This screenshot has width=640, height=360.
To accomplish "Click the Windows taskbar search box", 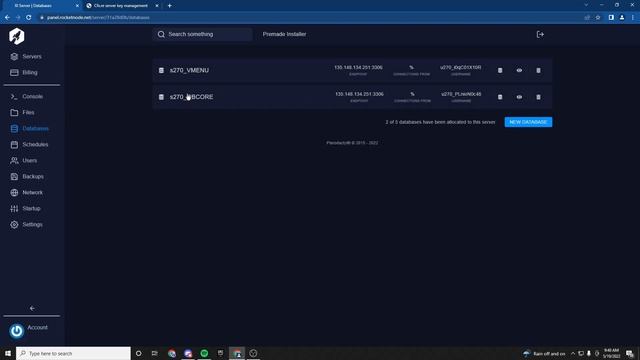I will (73, 353).
